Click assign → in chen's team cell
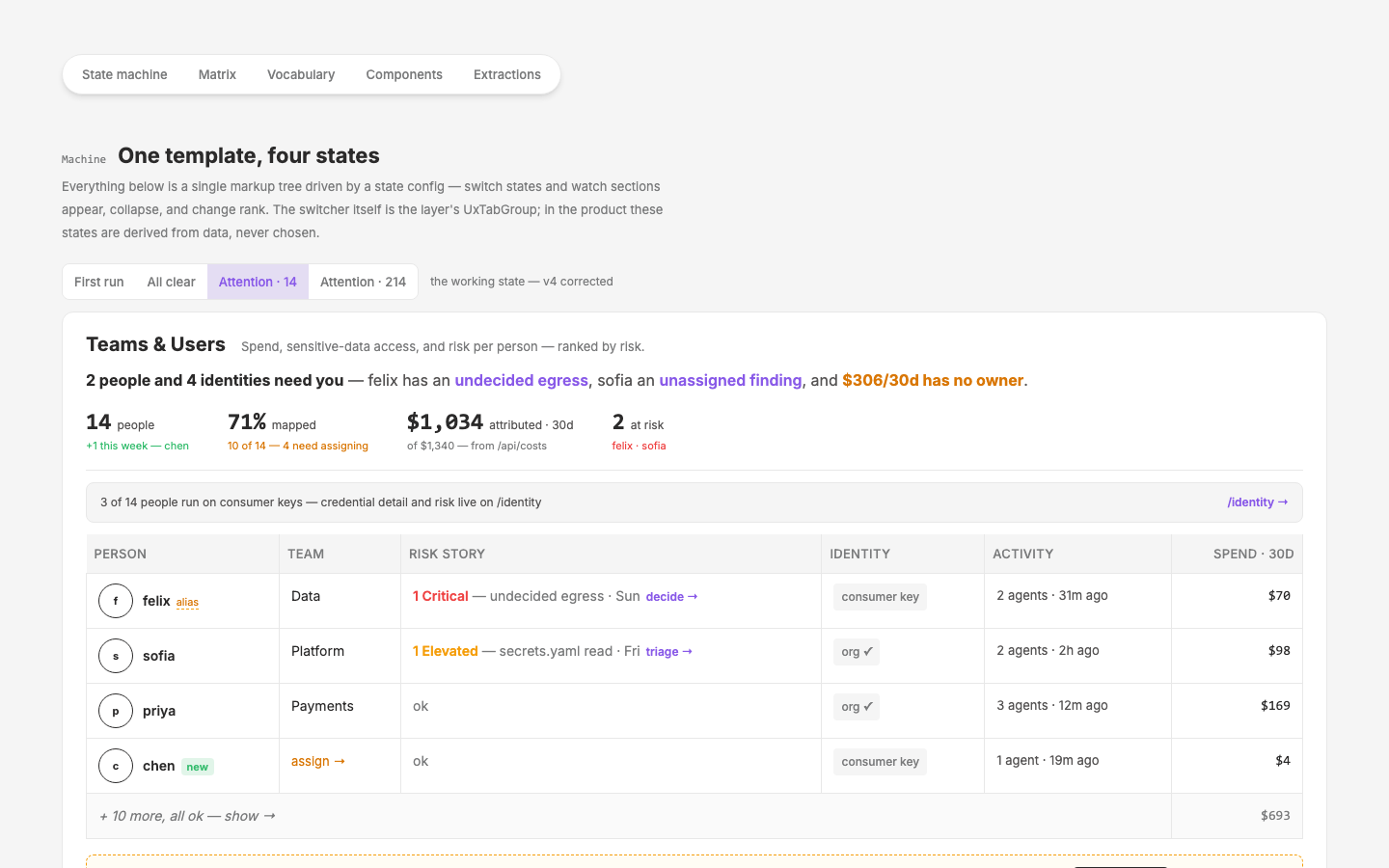The image size is (1389, 868). point(318,761)
